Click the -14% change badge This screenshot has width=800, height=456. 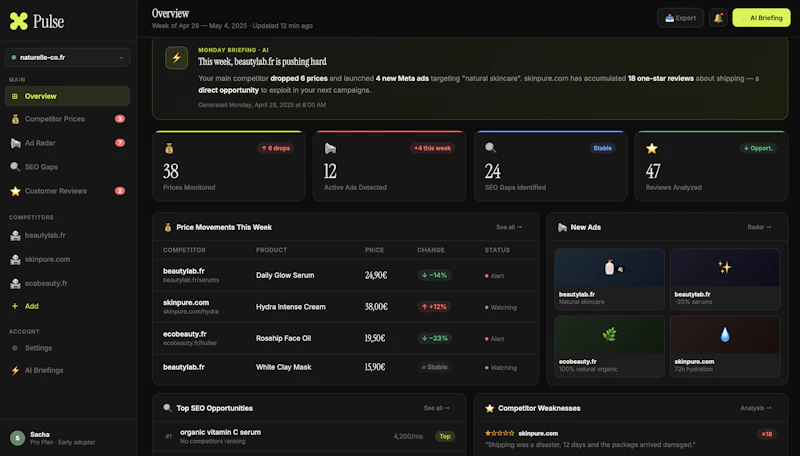[434, 275]
